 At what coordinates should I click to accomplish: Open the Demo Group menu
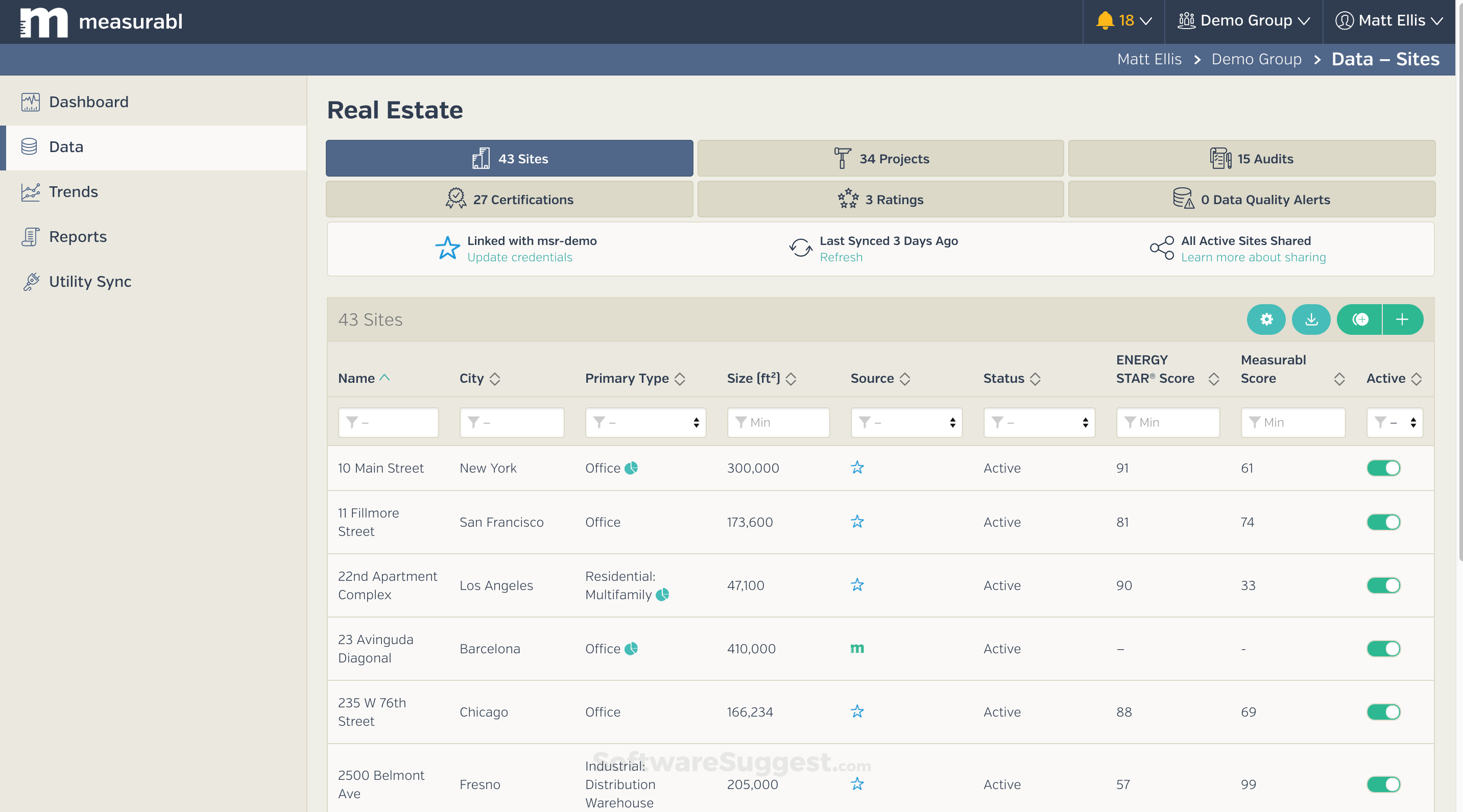(x=1244, y=20)
